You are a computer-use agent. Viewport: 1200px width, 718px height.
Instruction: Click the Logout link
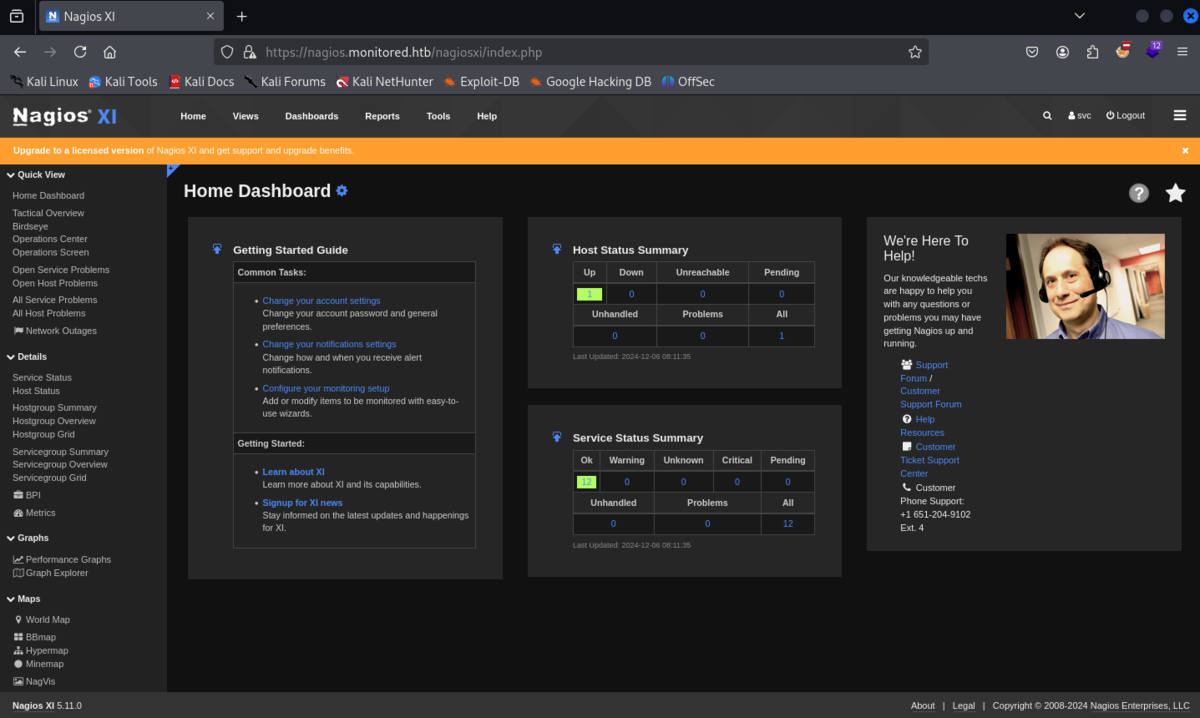tap(1126, 116)
